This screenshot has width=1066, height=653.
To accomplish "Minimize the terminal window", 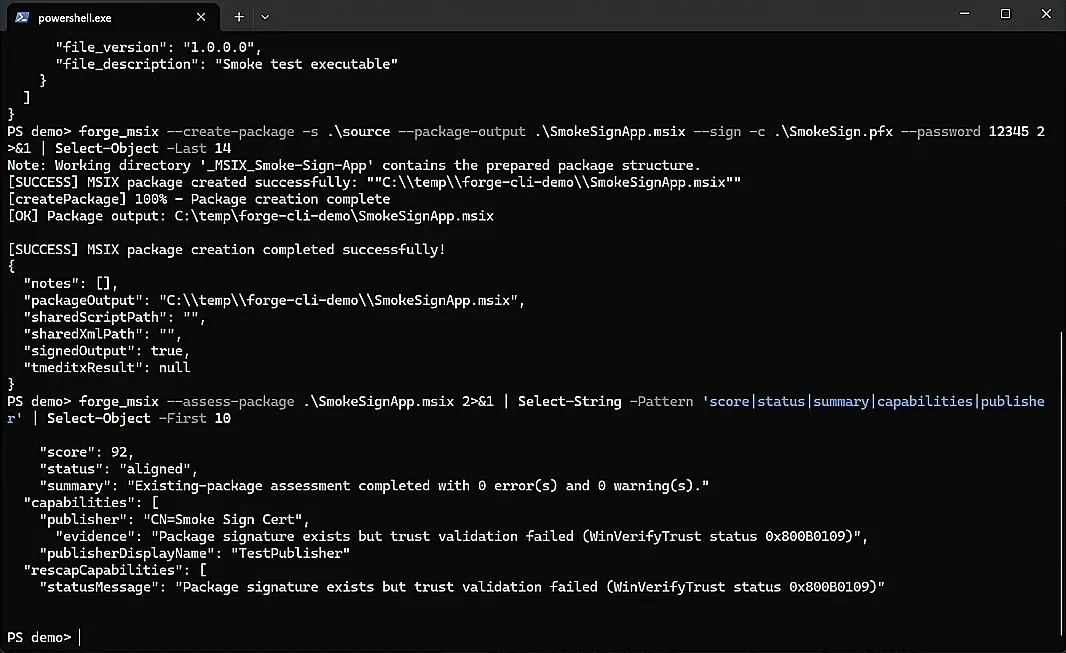I will pos(965,14).
